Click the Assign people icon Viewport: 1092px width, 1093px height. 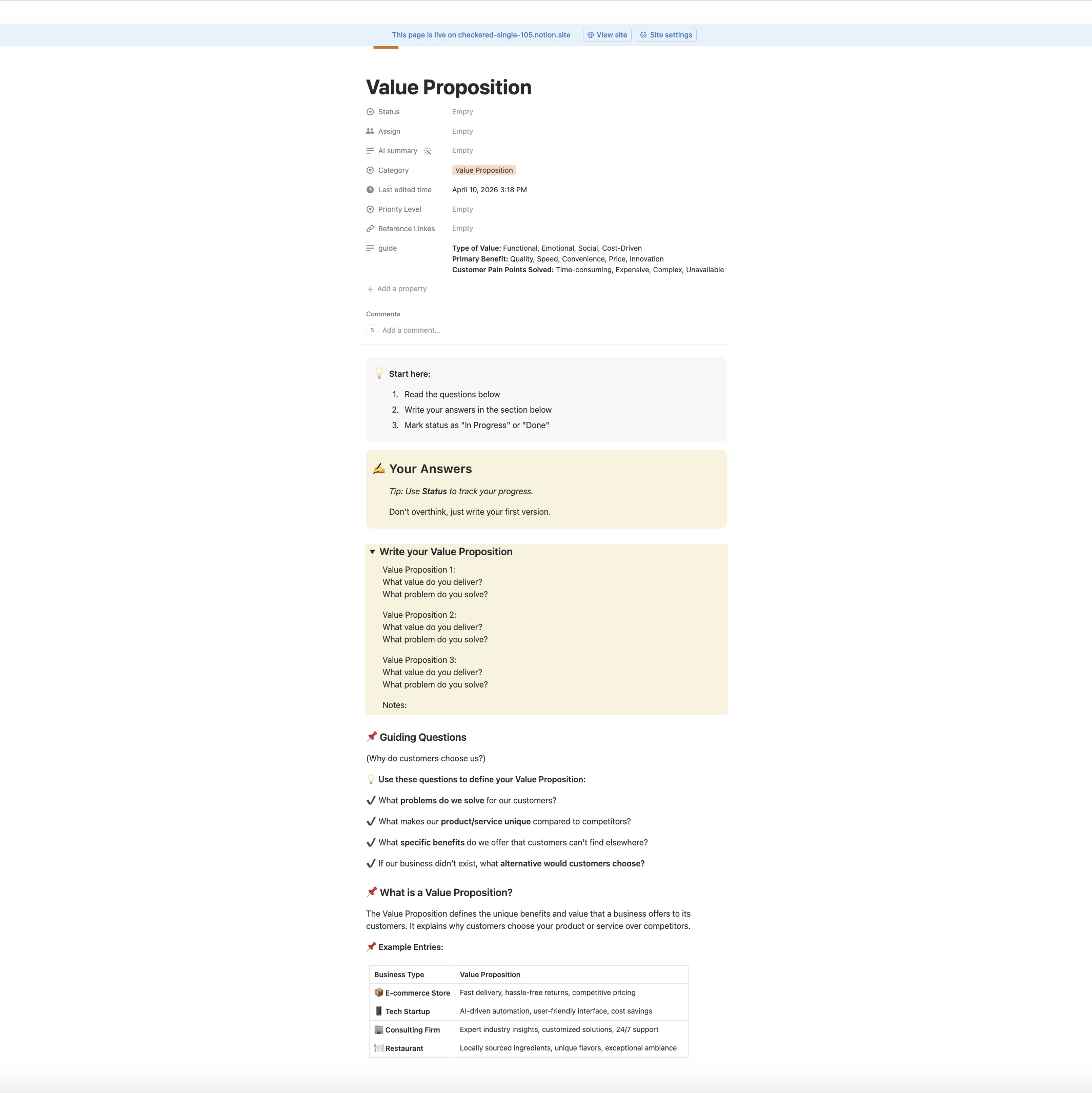(370, 131)
